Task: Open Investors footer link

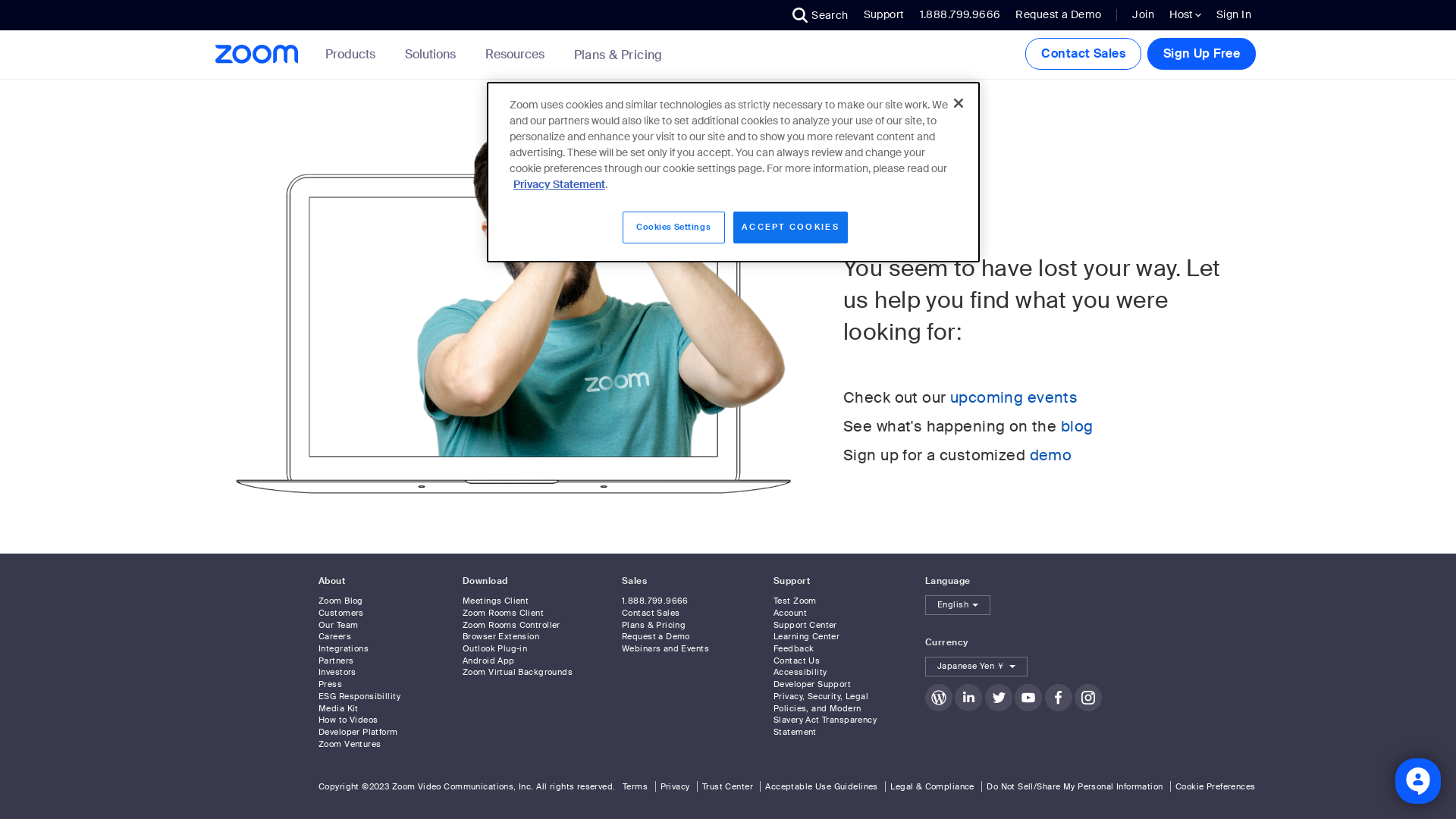Action: coord(337,673)
